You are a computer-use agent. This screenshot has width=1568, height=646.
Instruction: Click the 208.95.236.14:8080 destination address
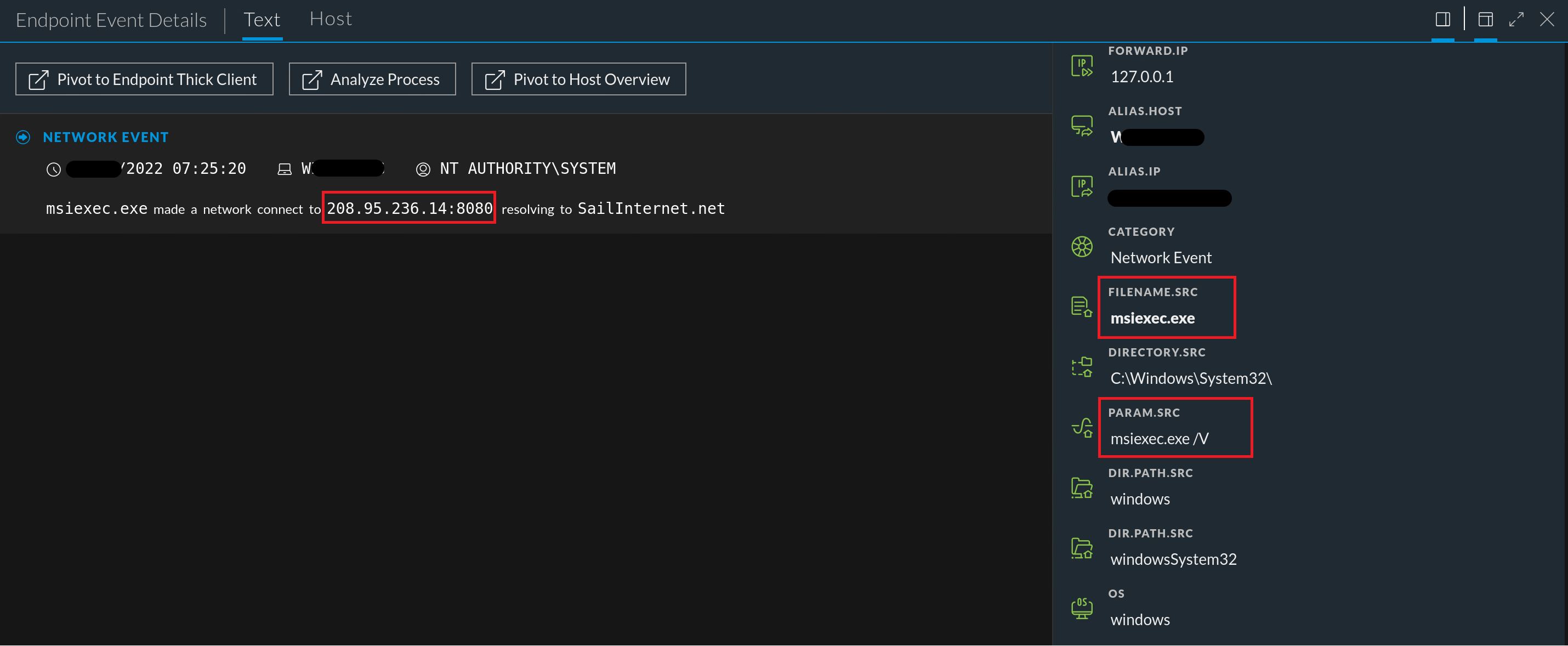(409, 209)
